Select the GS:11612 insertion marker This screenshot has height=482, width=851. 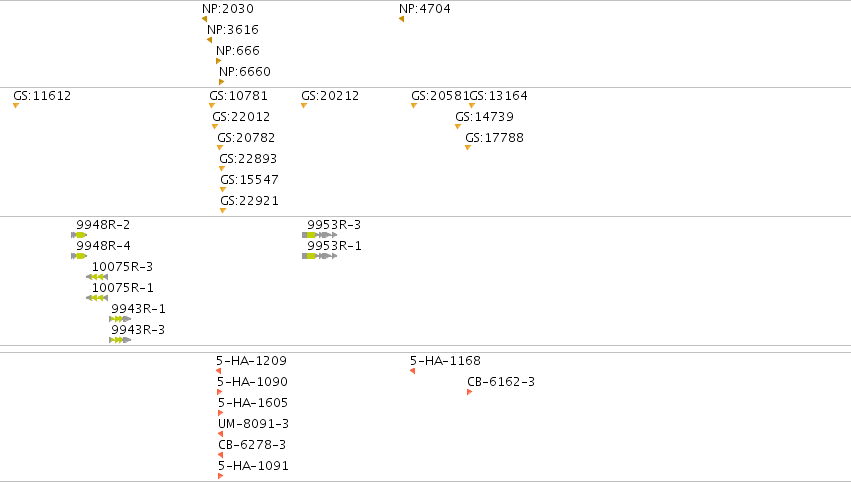[16, 106]
